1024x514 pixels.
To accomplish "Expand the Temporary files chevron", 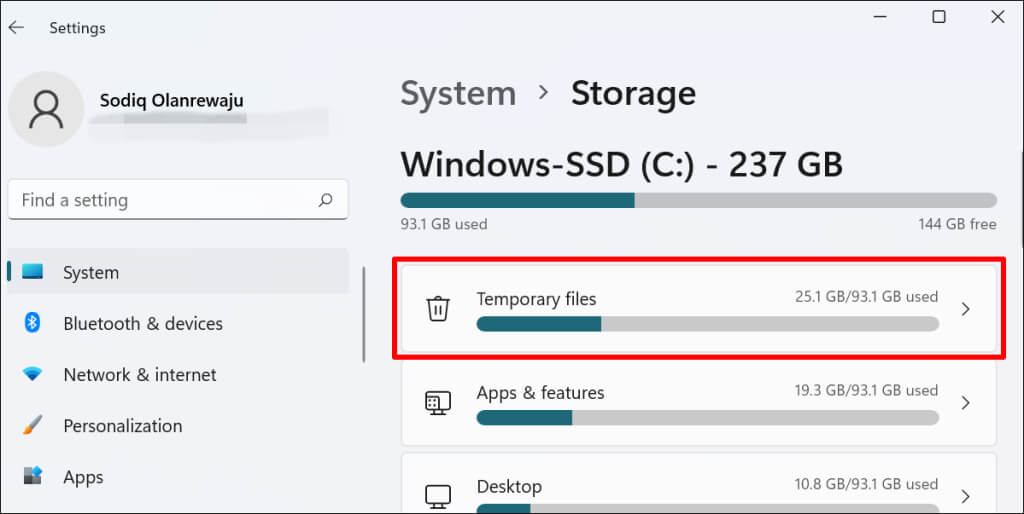I will click(x=965, y=309).
